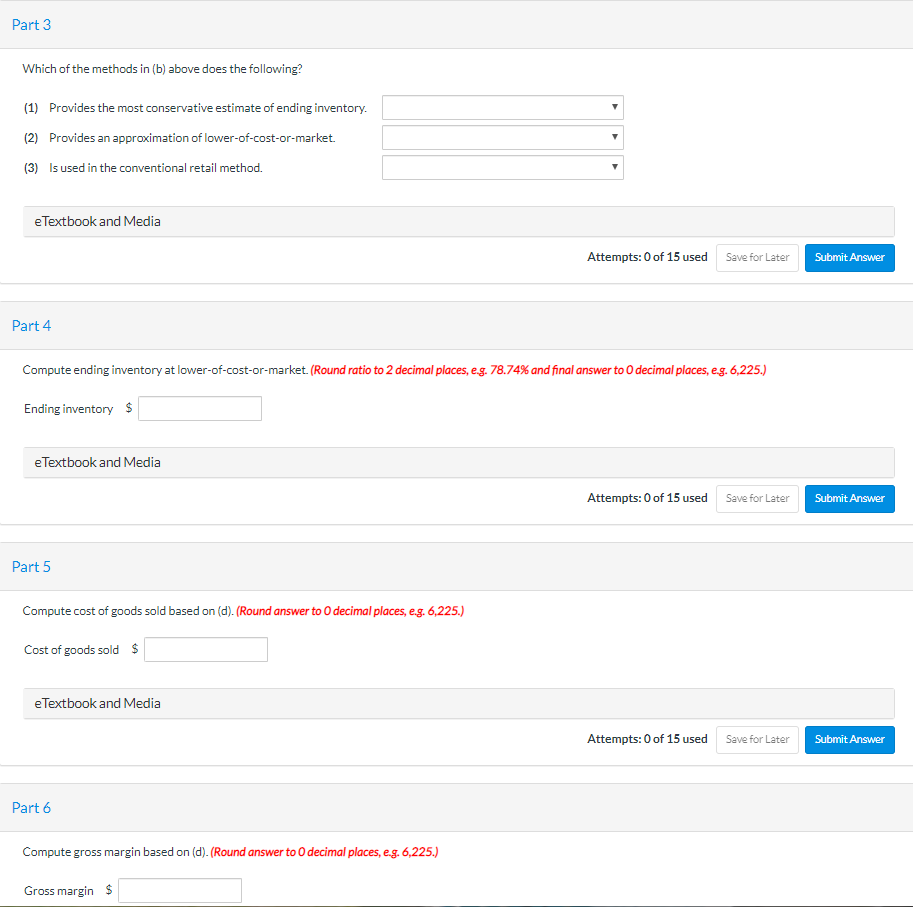Expand eTextbook and Media in Part 3
The height and width of the screenshot is (907, 913).
(97, 221)
